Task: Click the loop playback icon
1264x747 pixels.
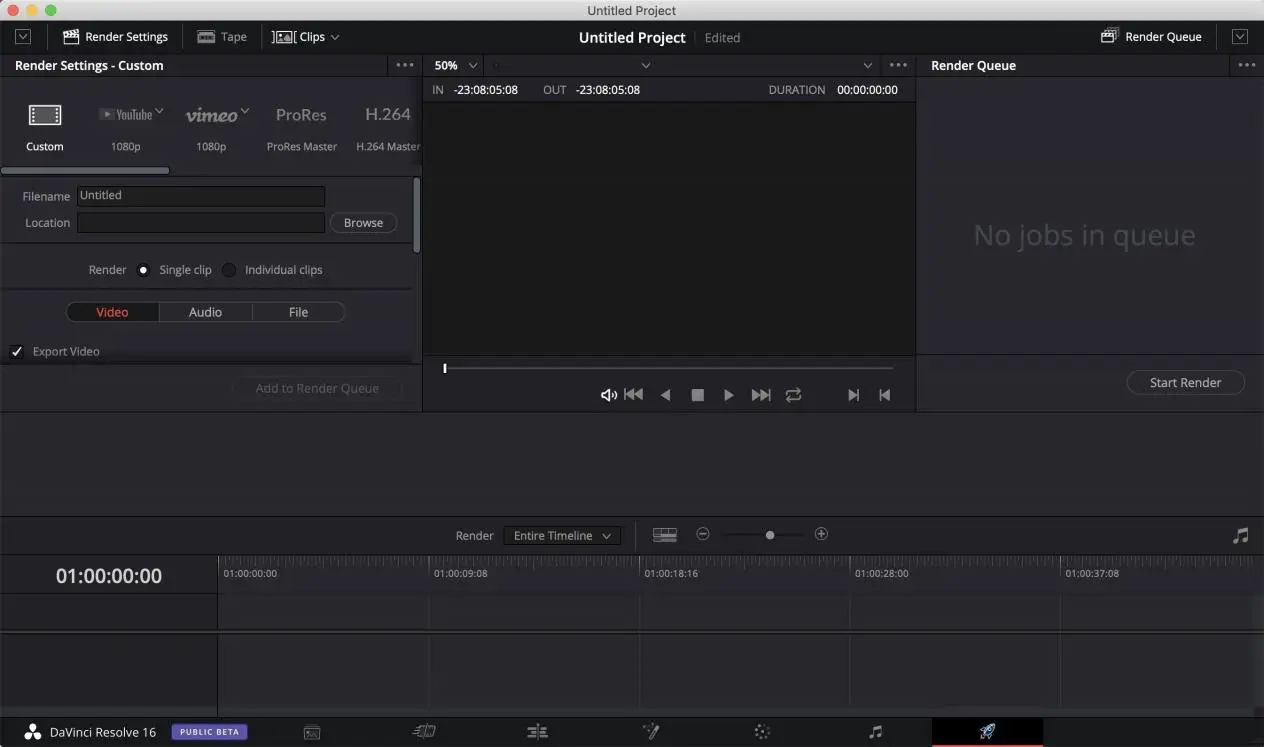Action: (793, 395)
